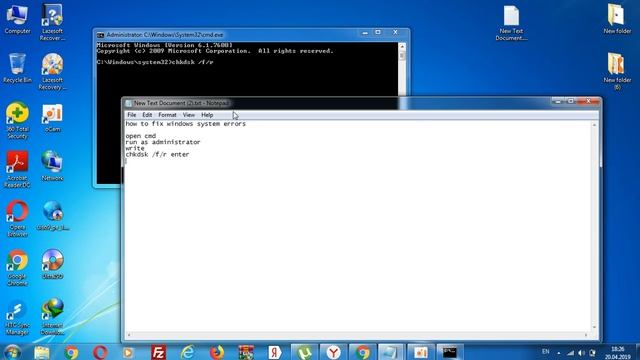Switch to the cmd.exe taskbar button
The height and width of the screenshot is (360, 640).
[450, 352]
